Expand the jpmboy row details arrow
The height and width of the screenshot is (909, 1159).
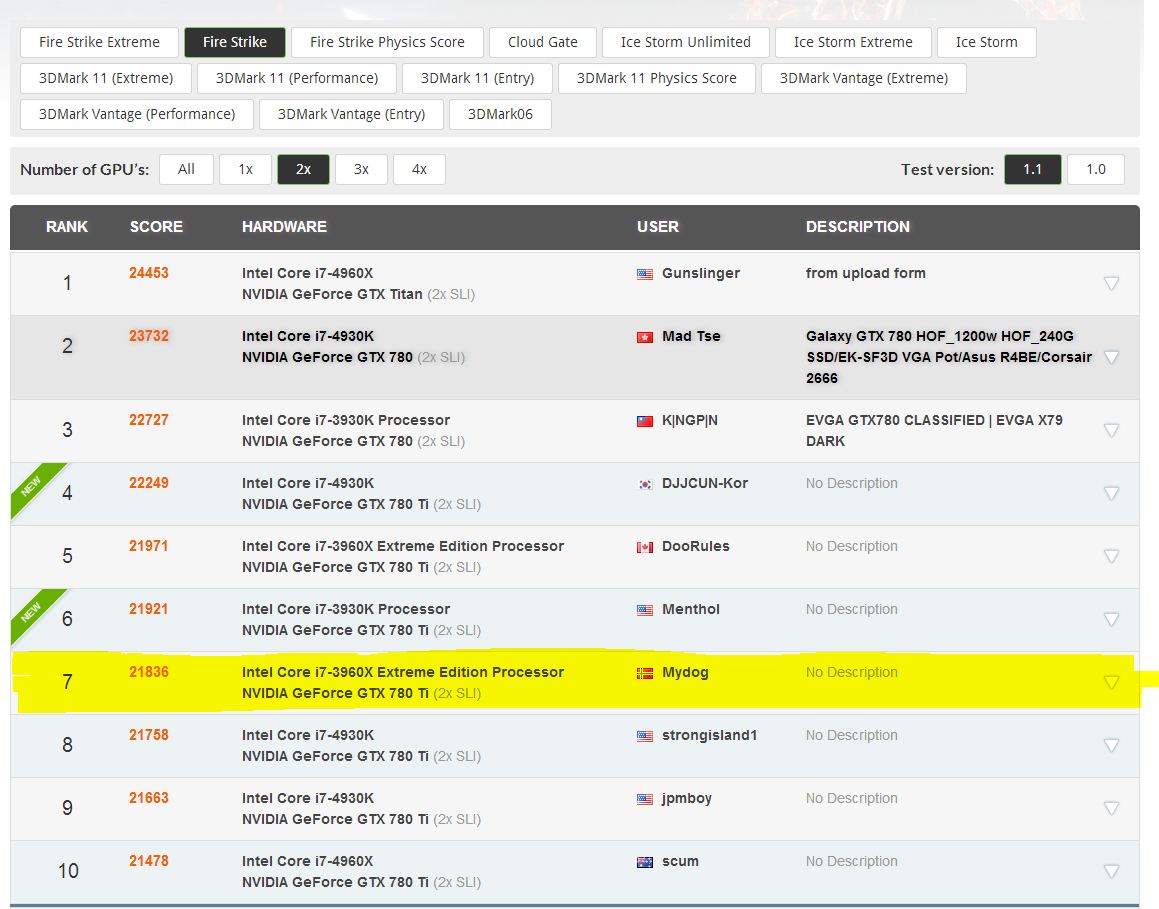pos(1111,808)
